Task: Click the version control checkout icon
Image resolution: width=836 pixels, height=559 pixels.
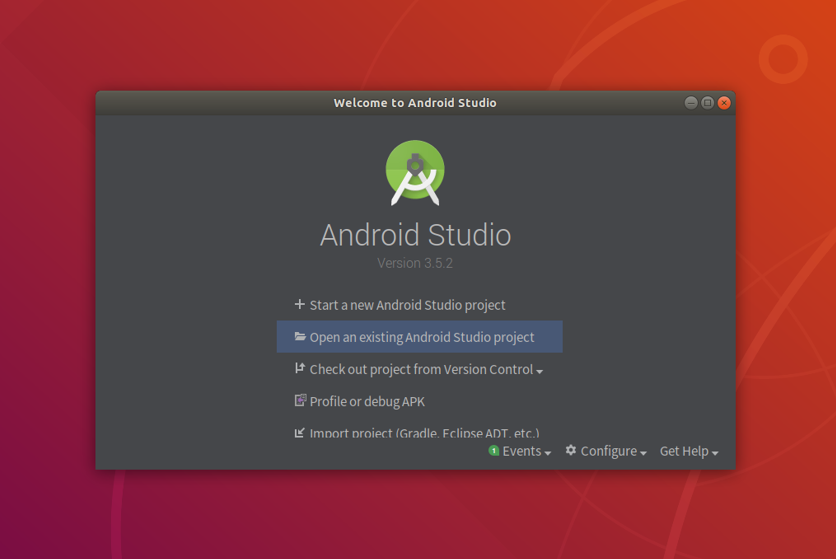Action: coord(300,368)
